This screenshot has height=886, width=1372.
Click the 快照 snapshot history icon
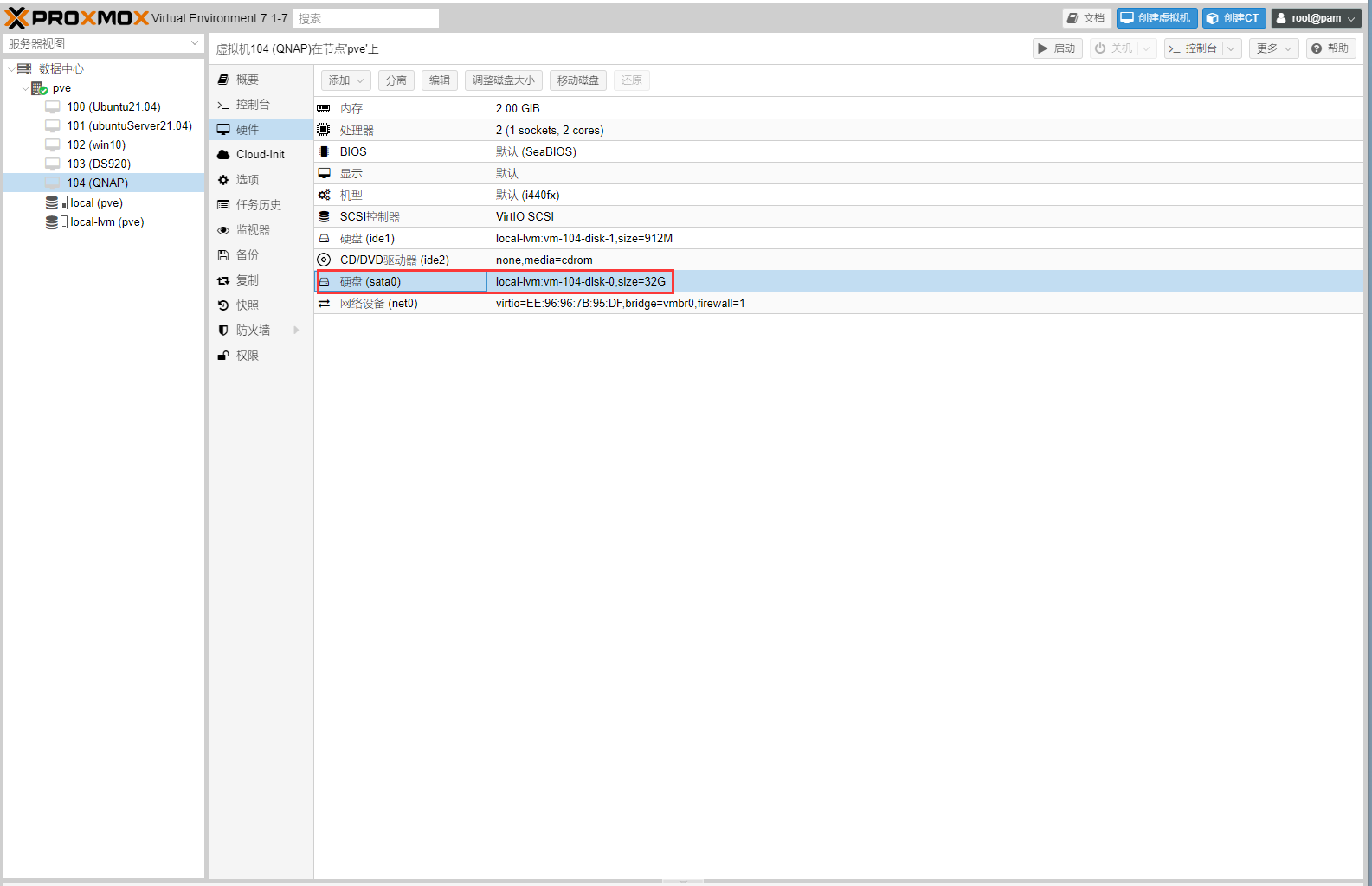click(223, 305)
